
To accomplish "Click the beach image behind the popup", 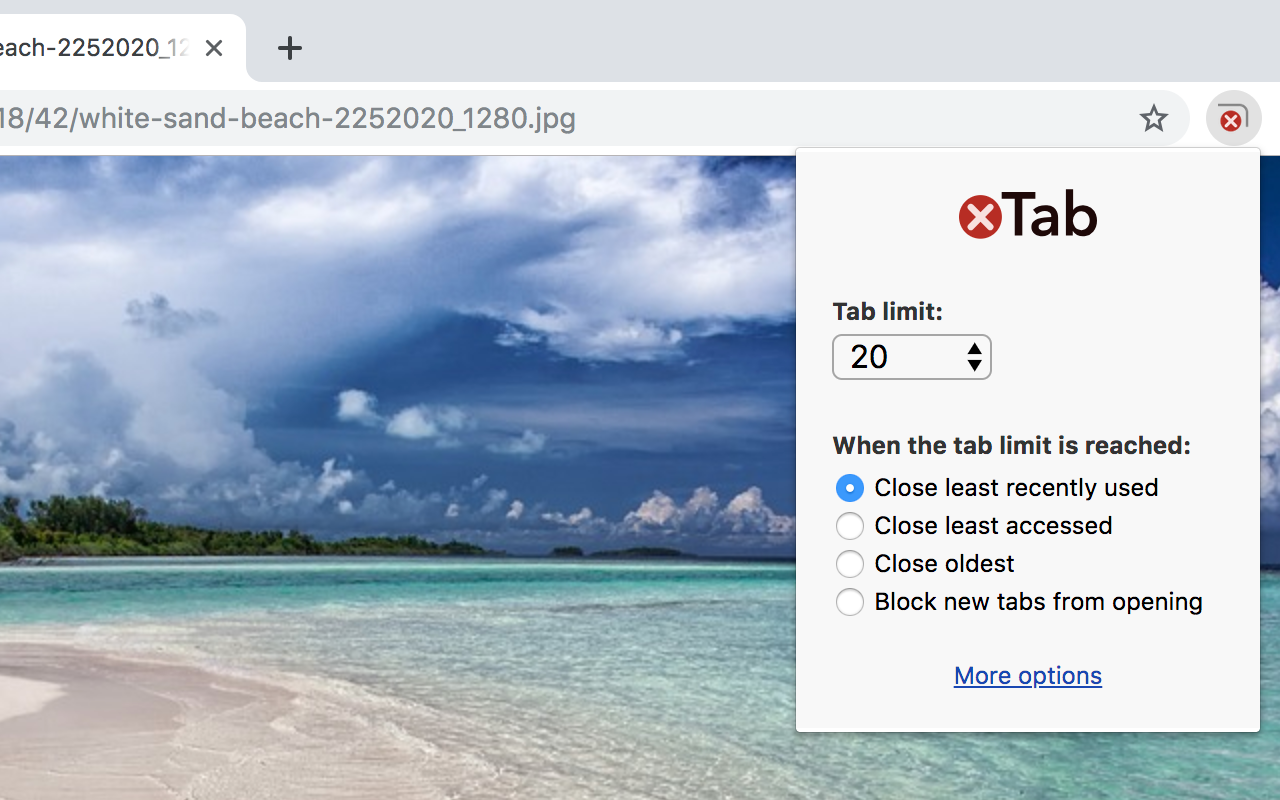I will [400, 450].
